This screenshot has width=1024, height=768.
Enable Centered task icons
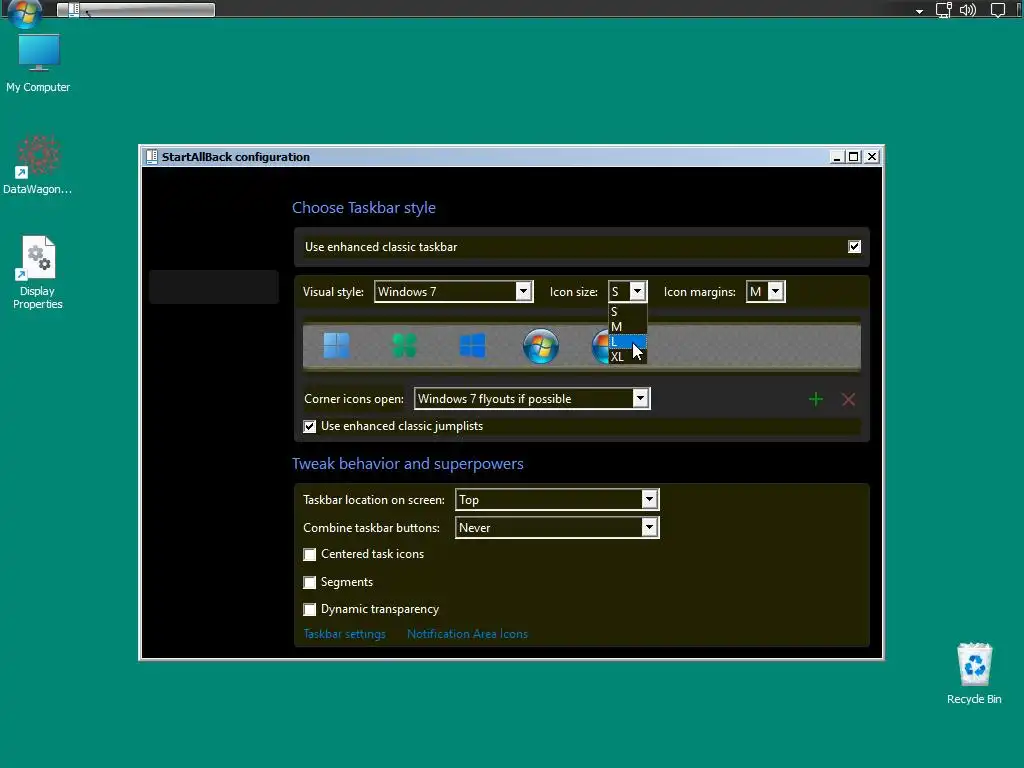point(310,554)
